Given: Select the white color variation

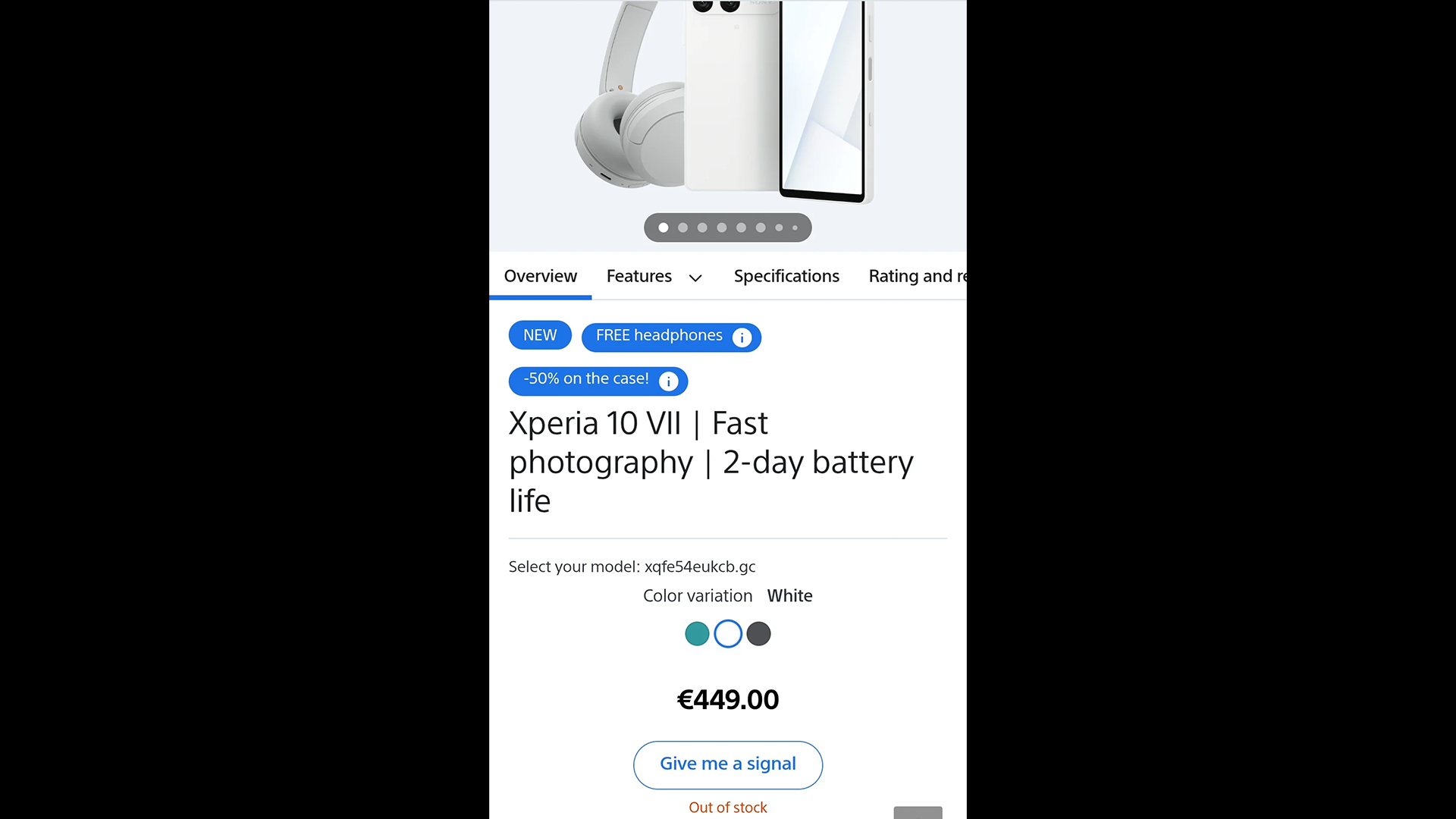Looking at the screenshot, I should 728,634.
